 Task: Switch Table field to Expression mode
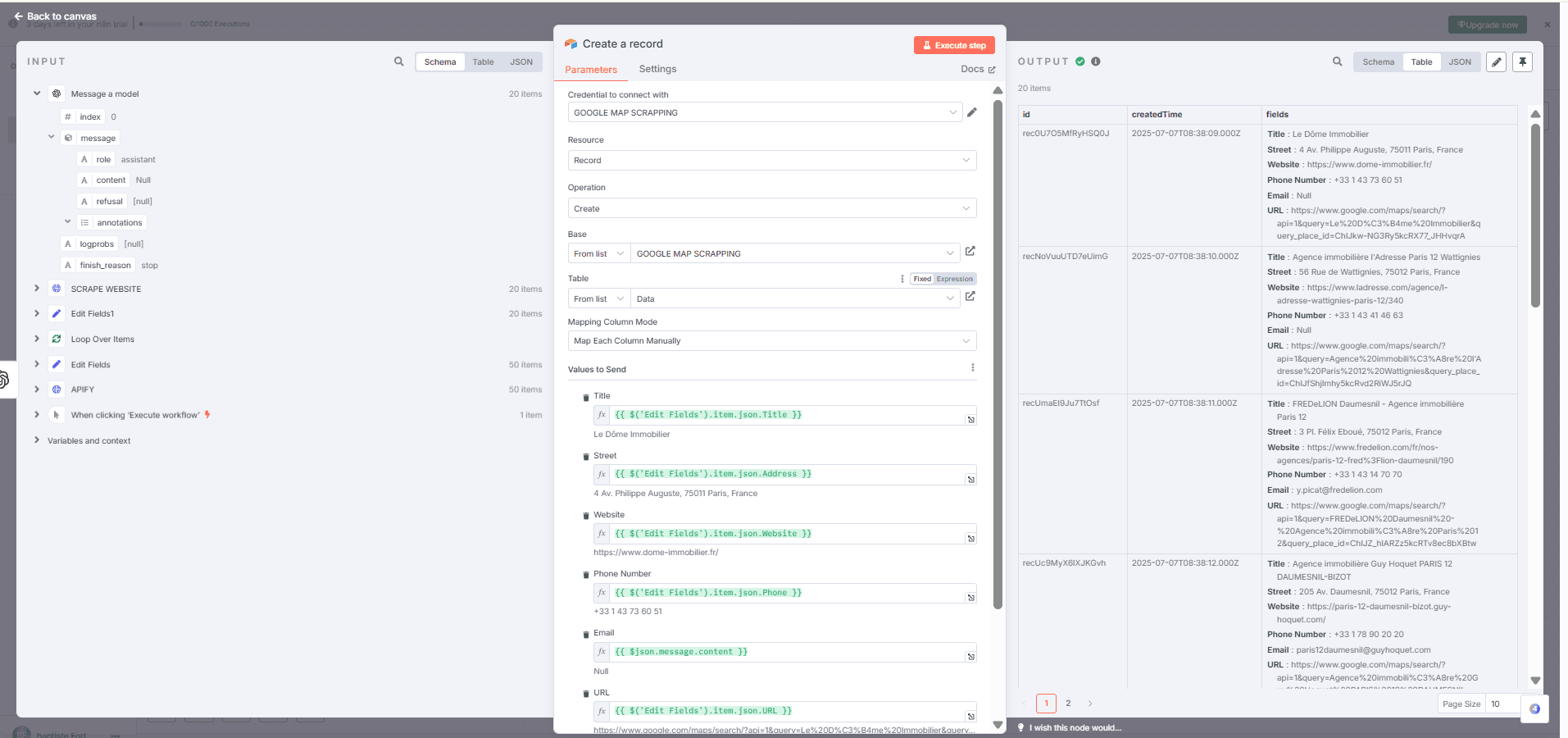click(954, 279)
